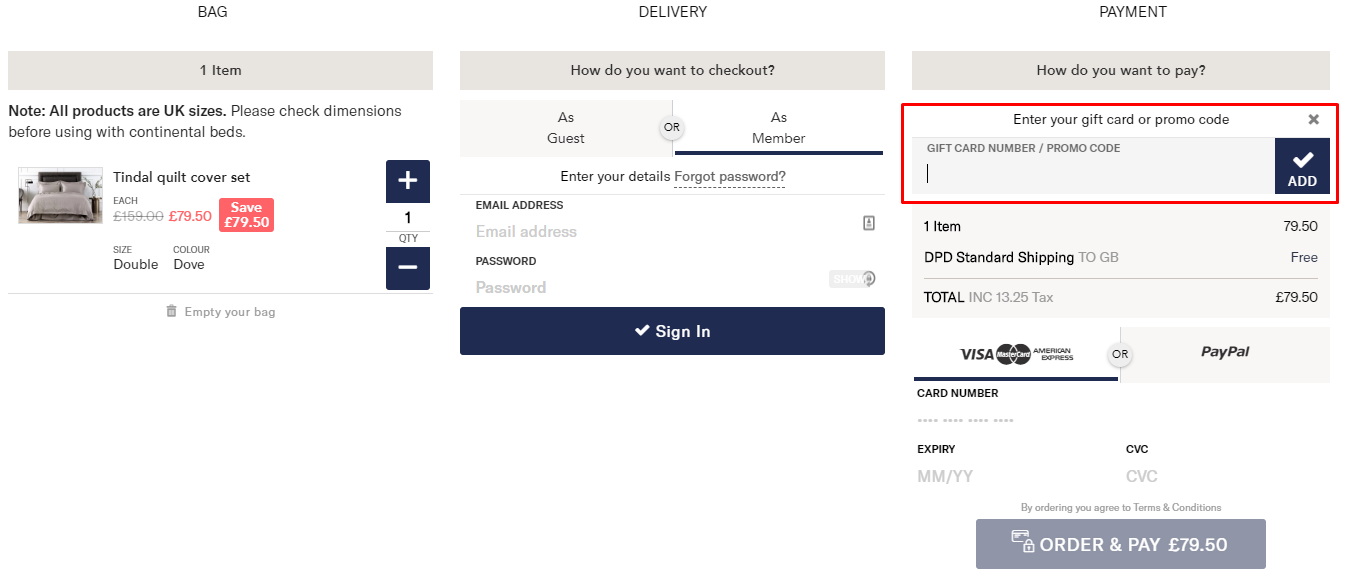Select the Visa/MasterCard card payment tab
The height and width of the screenshot is (576, 1345).
pyautogui.click(x=1016, y=354)
